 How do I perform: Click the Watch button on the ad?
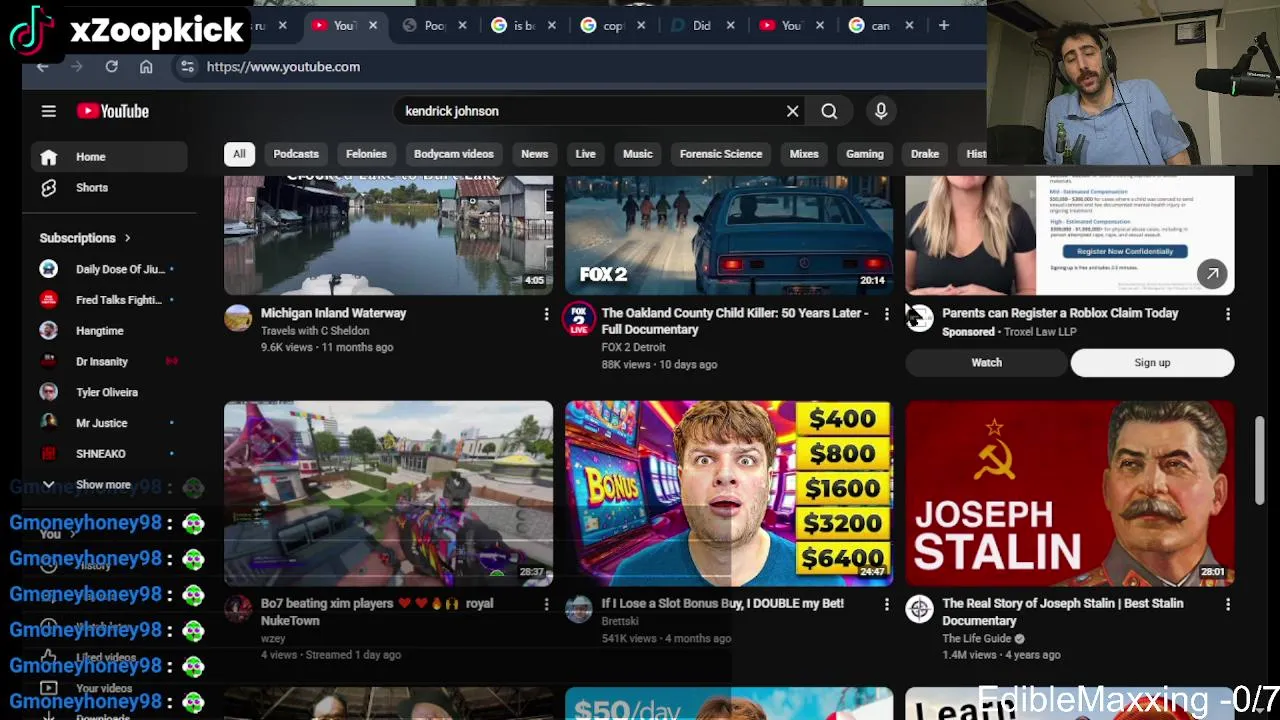tap(986, 363)
